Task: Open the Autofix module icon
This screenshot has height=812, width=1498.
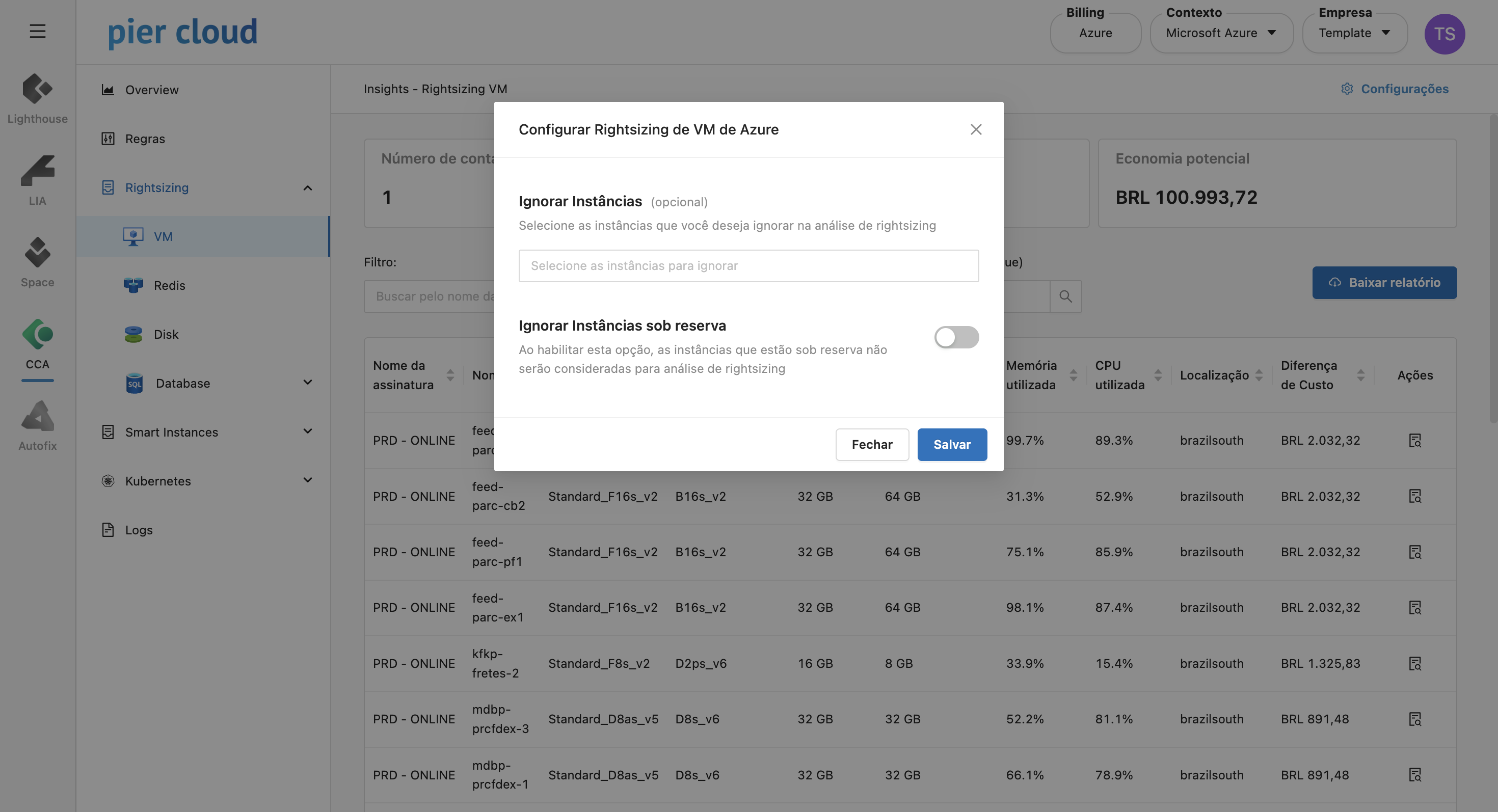Action: click(x=37, y=417)
